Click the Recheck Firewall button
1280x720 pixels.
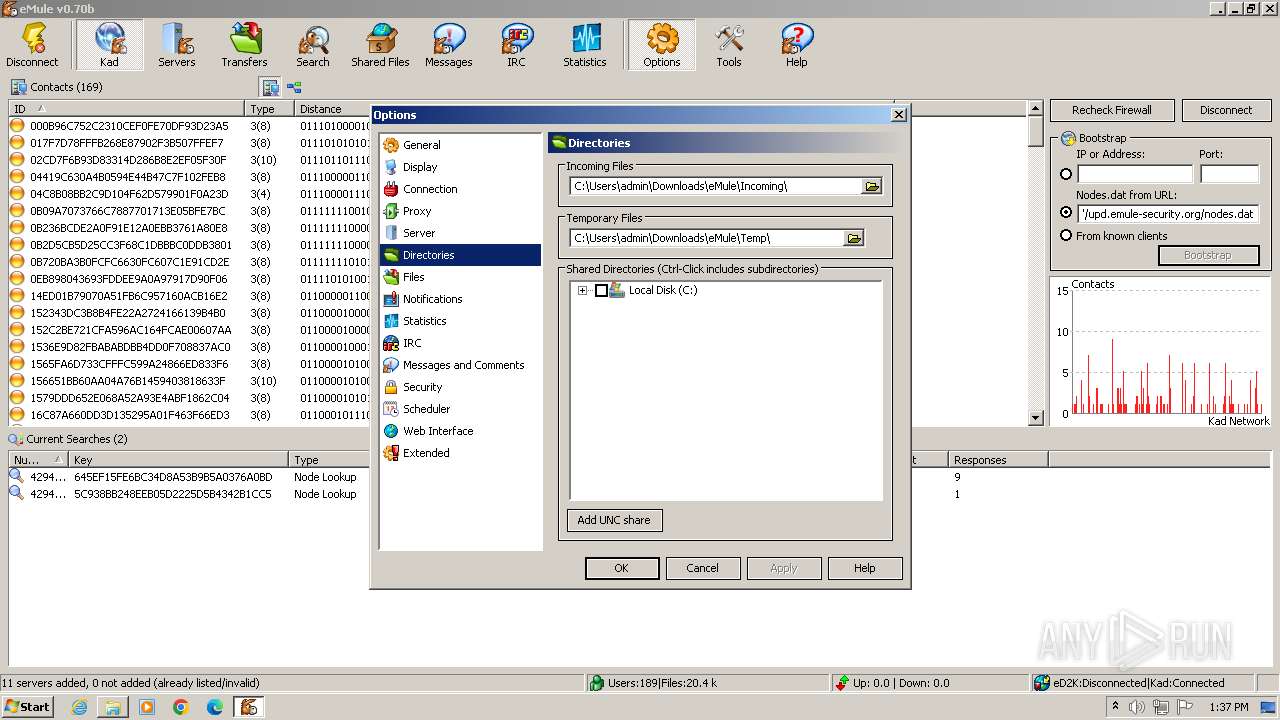click(x=1112, y=110)
